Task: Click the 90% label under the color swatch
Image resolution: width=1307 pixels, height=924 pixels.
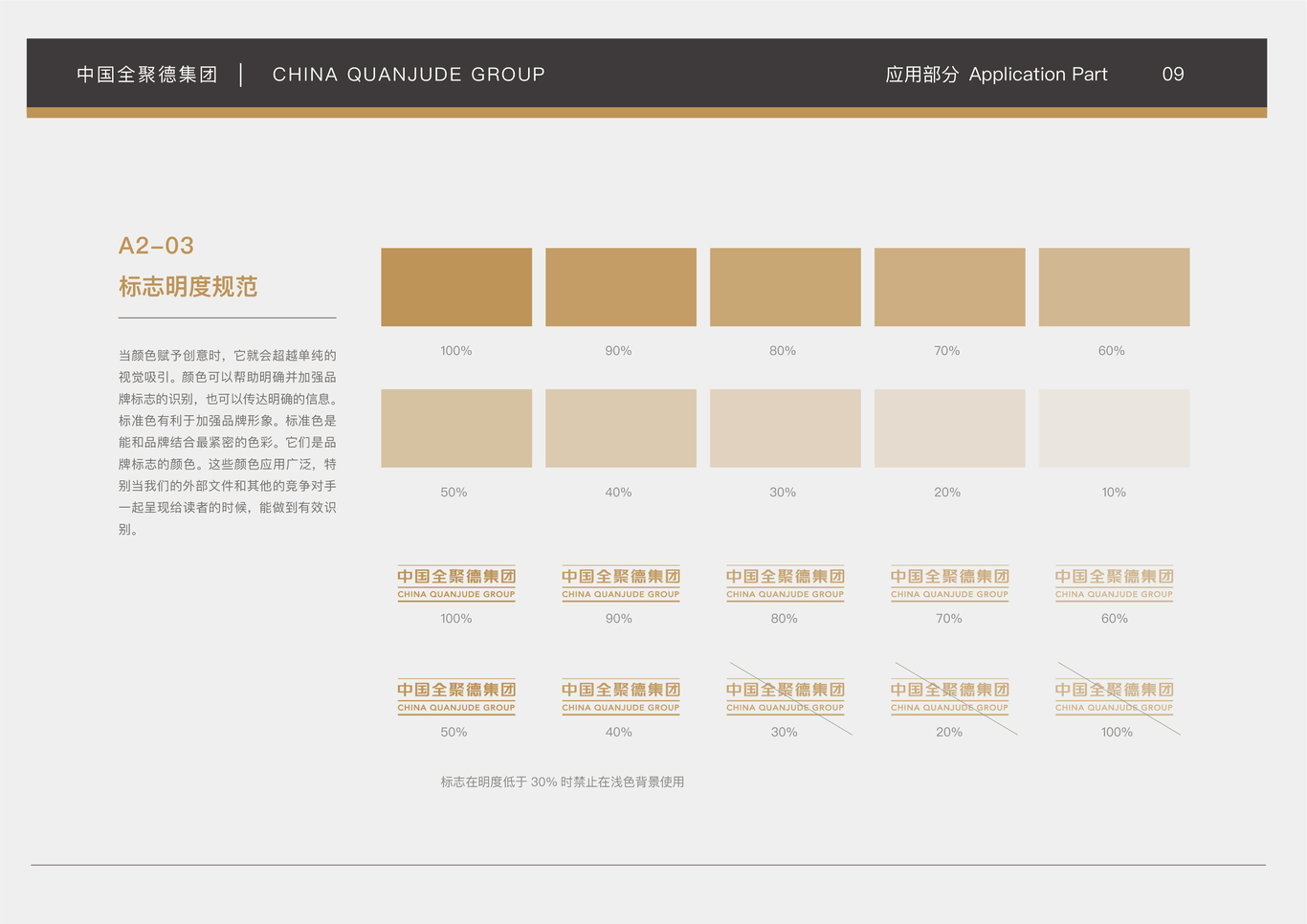Action: point(618,351)
